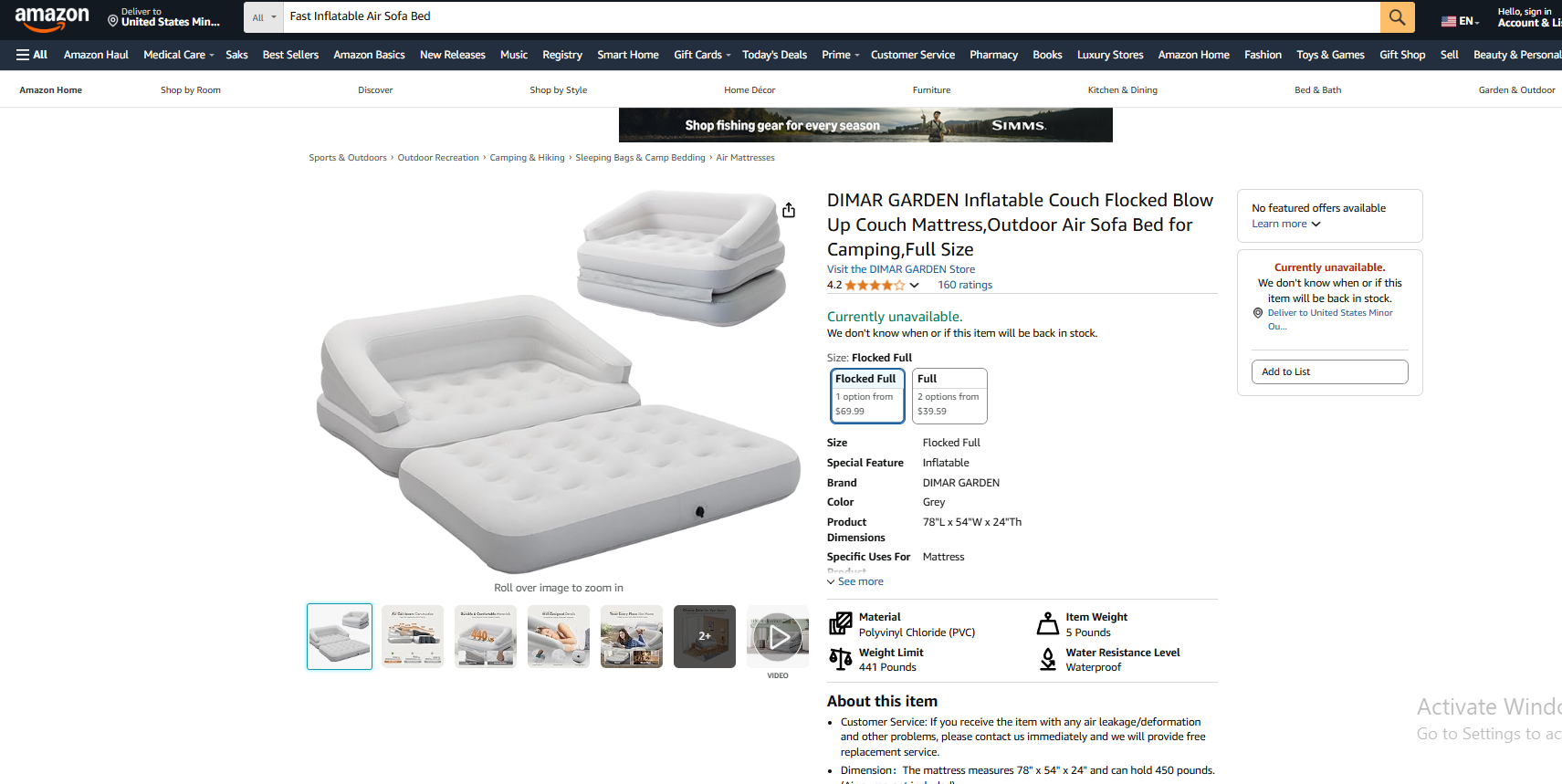1562x784 pixels.
Task: Click the orange search magnifier button
Action: tap(1397, 16)
